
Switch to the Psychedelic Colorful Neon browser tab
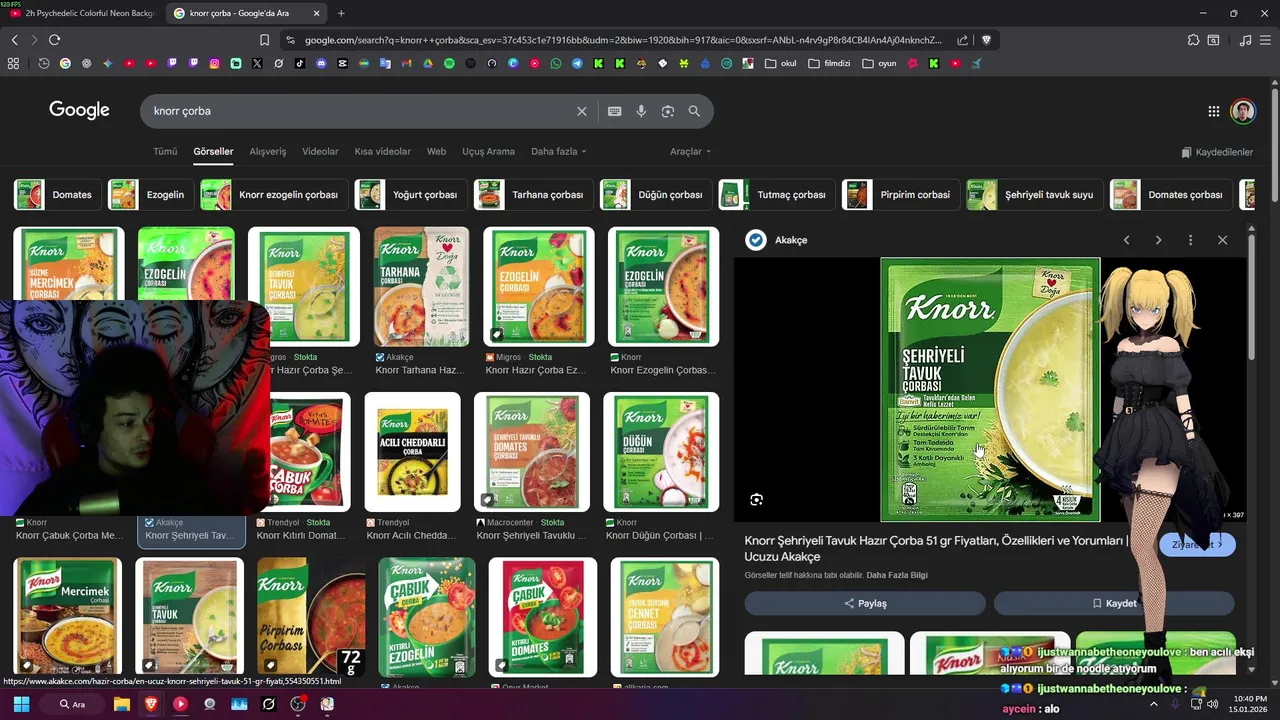[x=82, y=13]
